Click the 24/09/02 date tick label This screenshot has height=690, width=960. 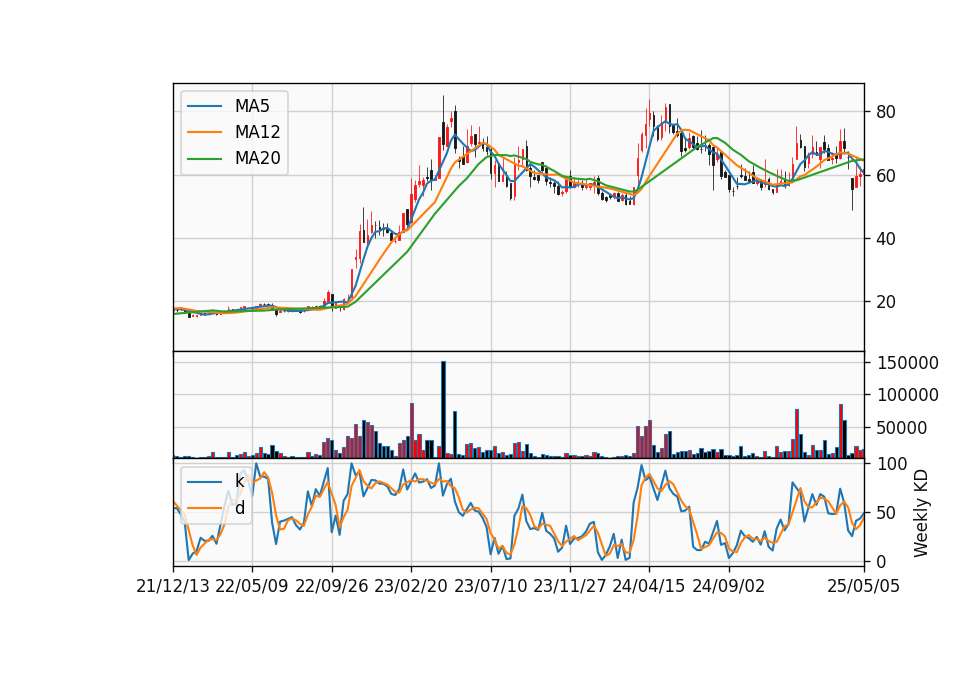point(729,586)
